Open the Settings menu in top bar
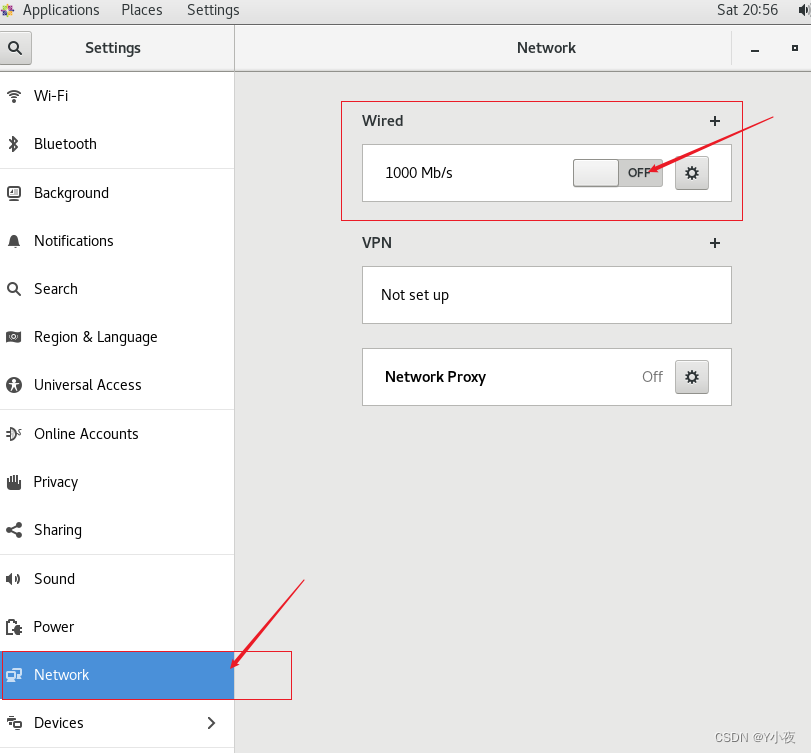This screenshot has height=753, width=811. 212,11
